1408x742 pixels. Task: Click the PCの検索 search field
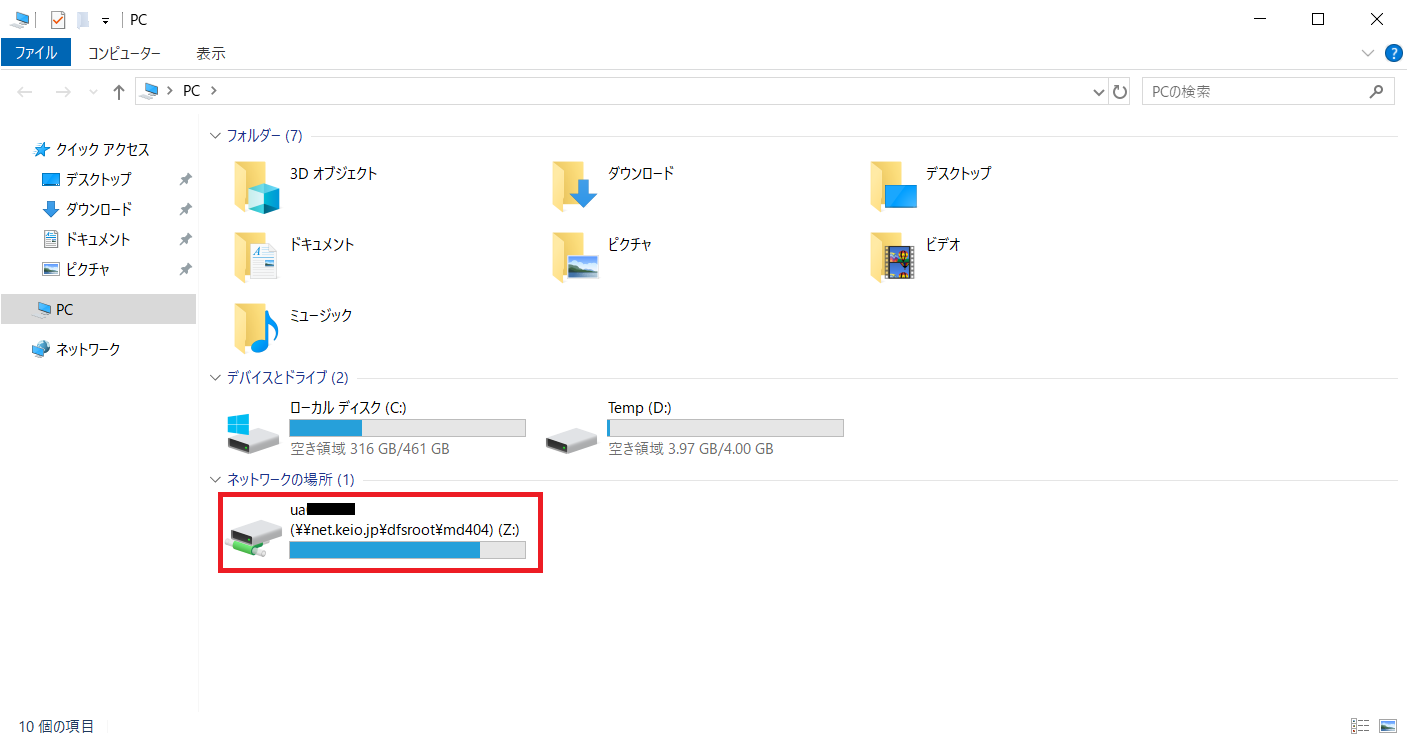(1255, 92)
